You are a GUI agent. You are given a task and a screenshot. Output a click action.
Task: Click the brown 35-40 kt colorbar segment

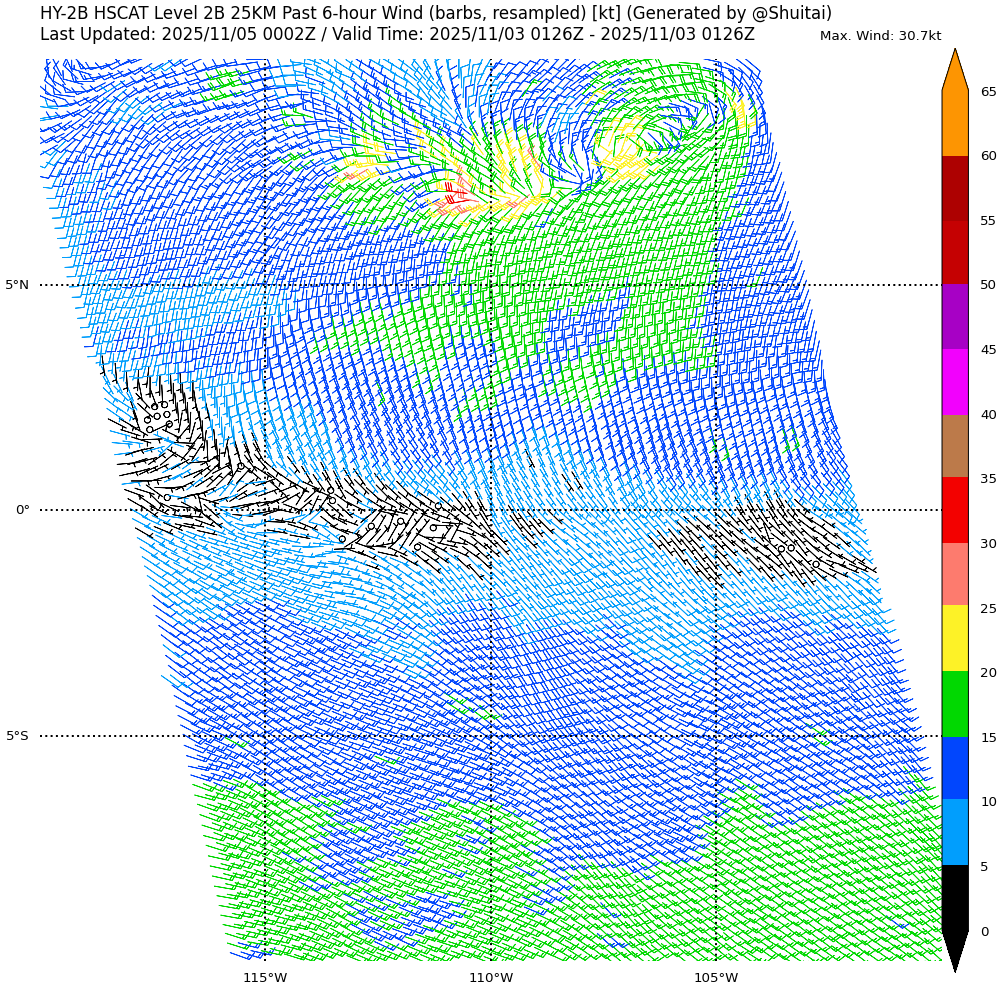pos(955,446)
